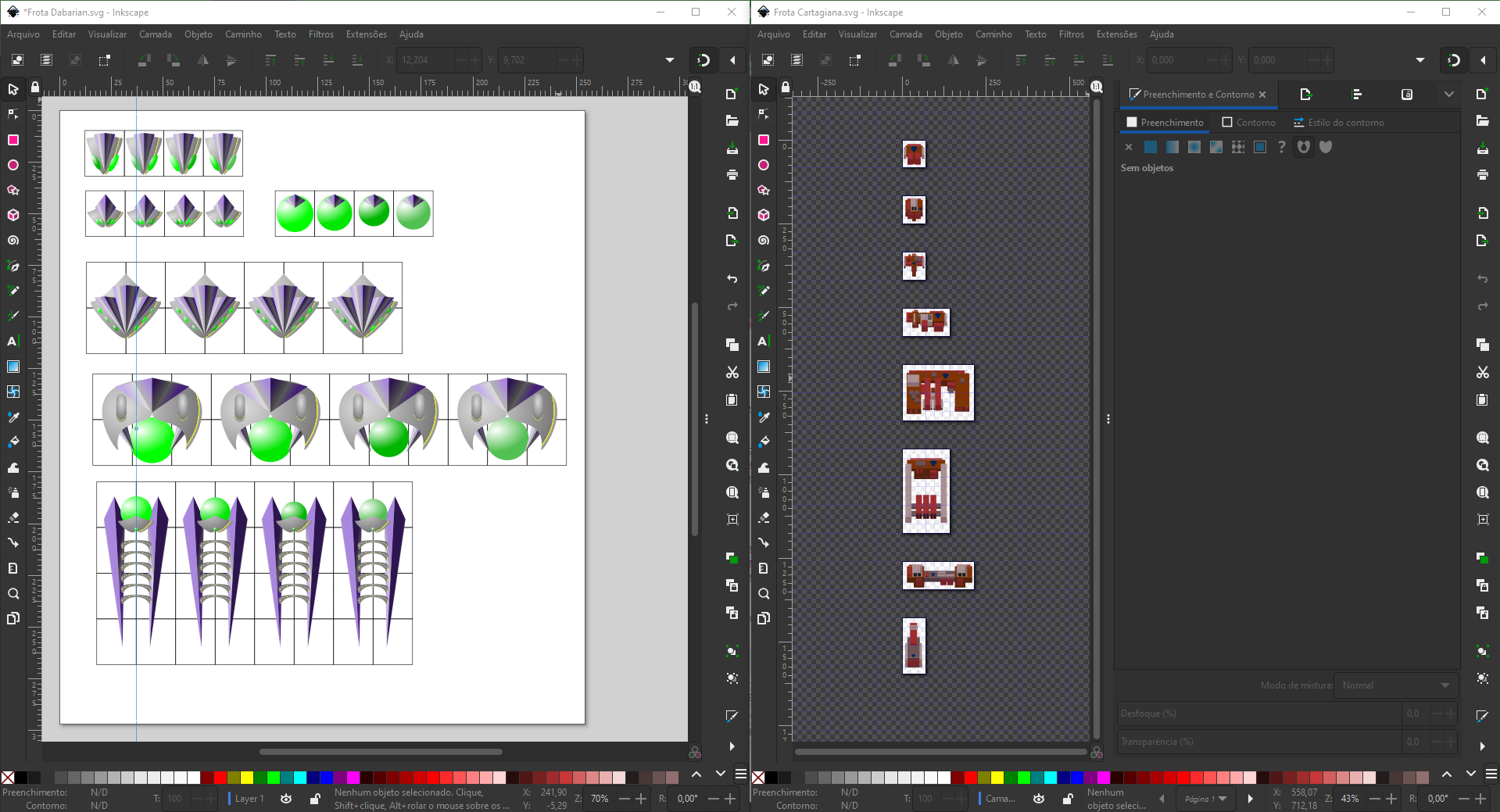Screen dimensions: 1500x812
Task: Toggle Layer 1 visibility eye in Frota Dabarian
Action: point(286,799)
